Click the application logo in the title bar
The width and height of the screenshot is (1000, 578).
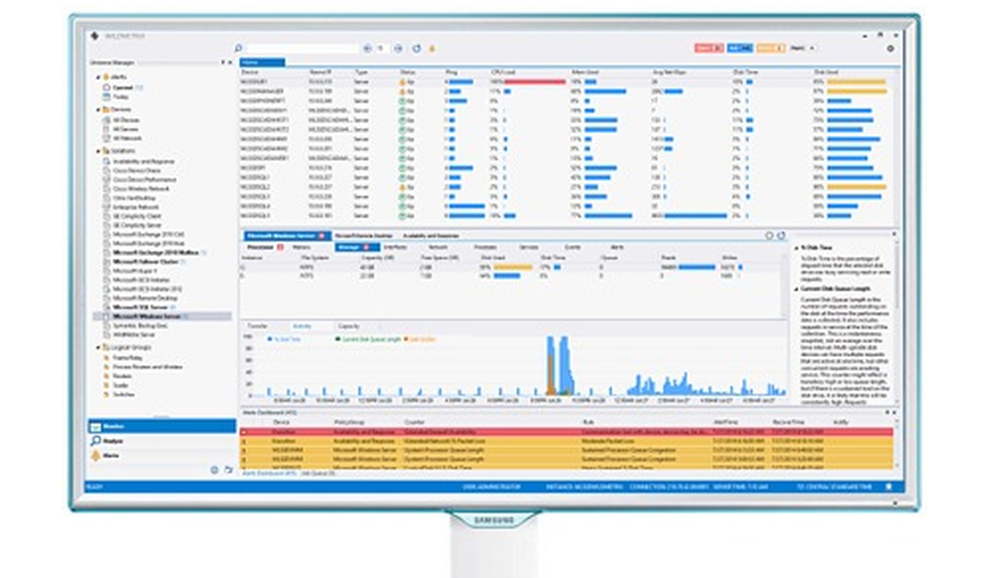pos(94,36)
